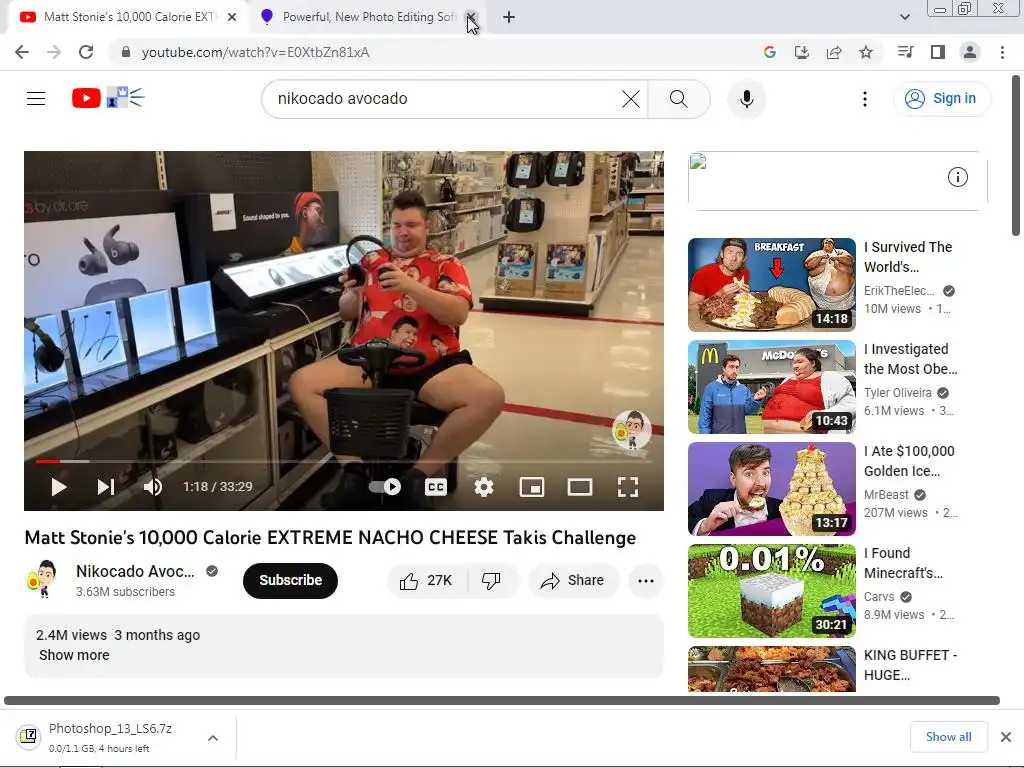
Task: Click Sign in button
Action: 942,99
